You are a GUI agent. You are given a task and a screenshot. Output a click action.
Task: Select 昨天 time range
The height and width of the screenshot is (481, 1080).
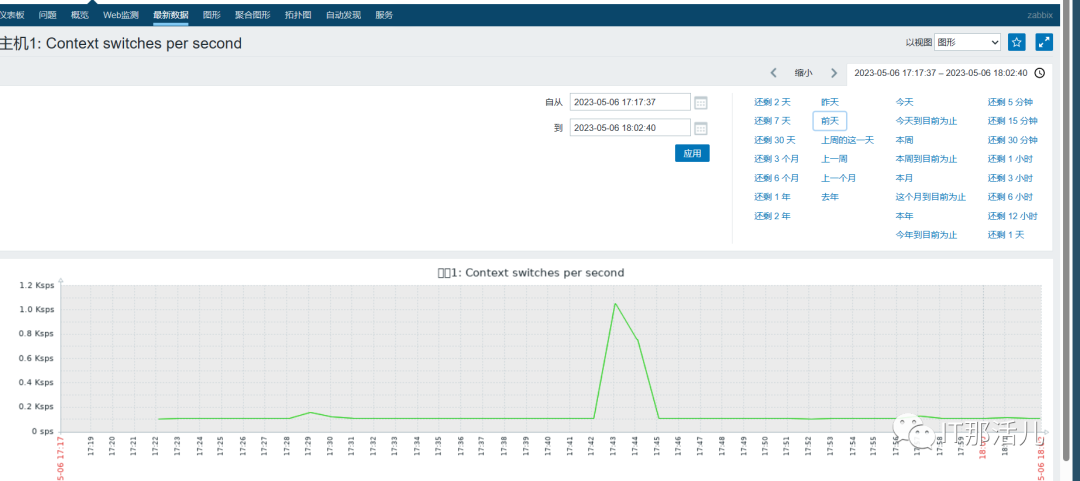tap(830, 102)
